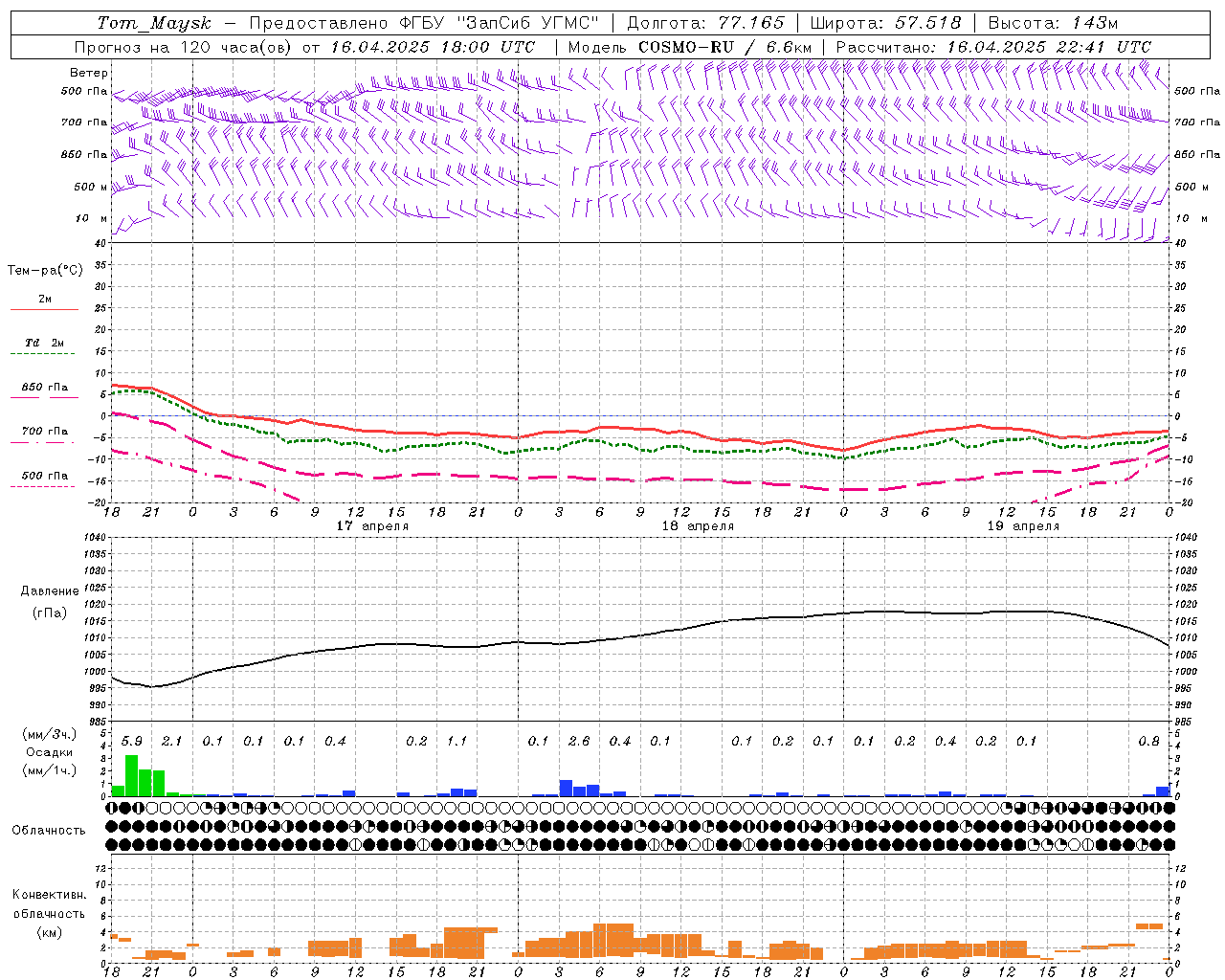Click the 5.9 precipitation value
Viewport: 1225px width, 980px height.
pos(132,741)
